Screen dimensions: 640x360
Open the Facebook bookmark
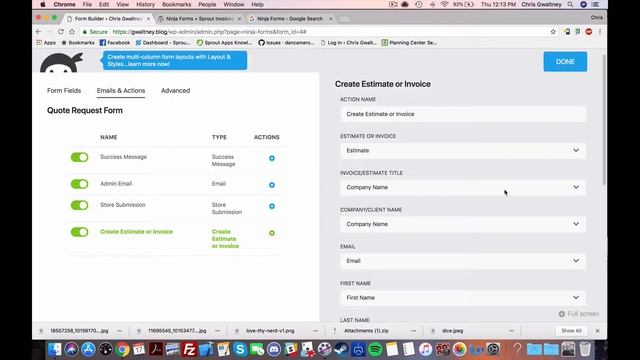pyautogui.click(x=115, y=42)
